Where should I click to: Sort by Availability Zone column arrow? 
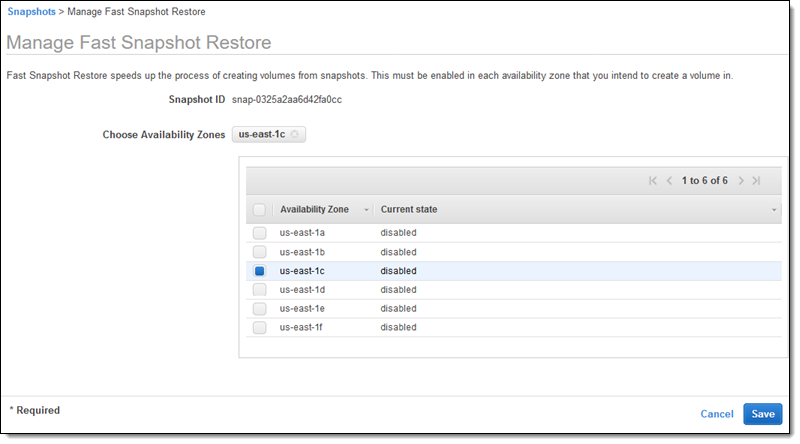point(366,210)
